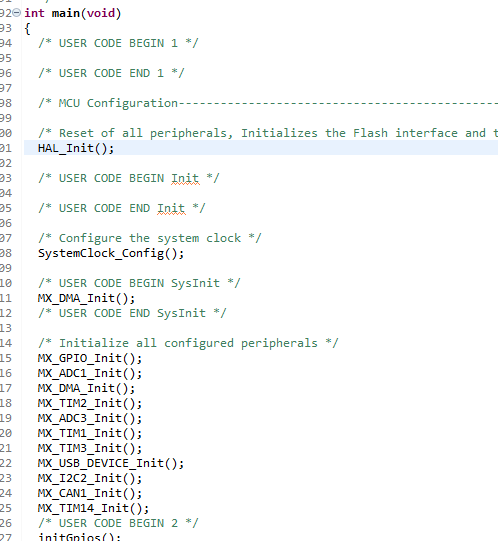Place cursor on SystemClock_Config() call

tap(111, 254)
